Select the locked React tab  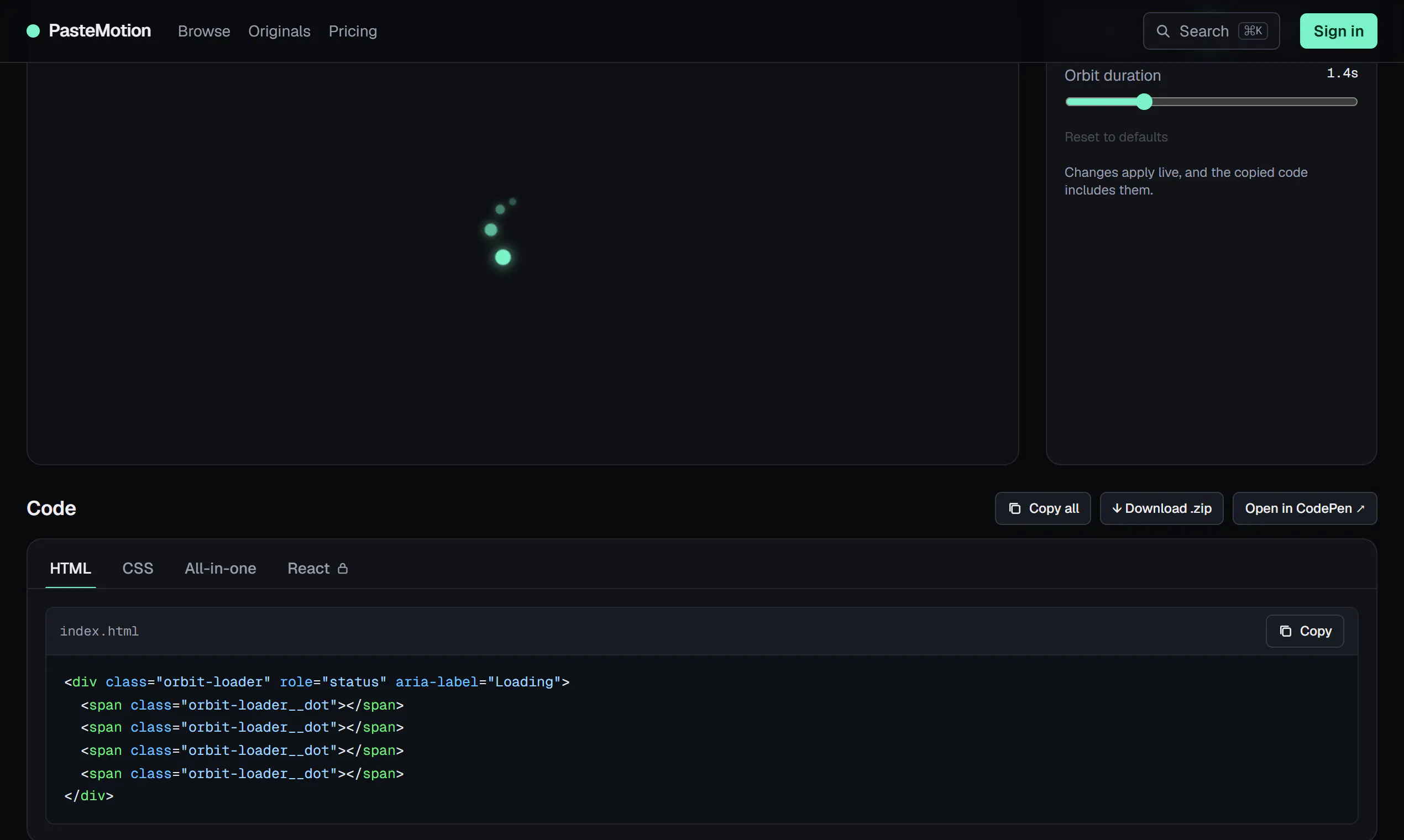pyautogui.click(x=317, y=568)
